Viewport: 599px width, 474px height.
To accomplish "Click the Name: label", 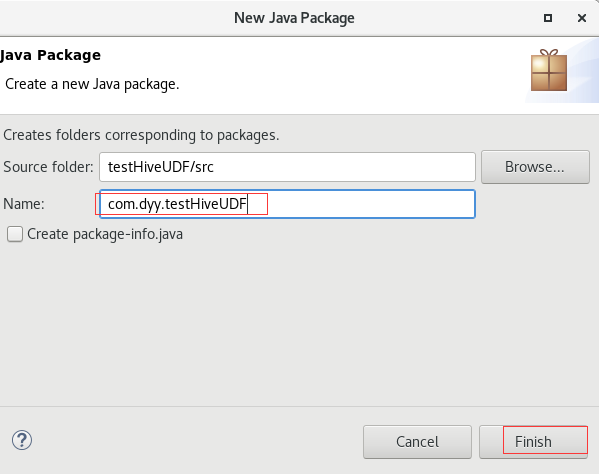I will pyautogui.click(x=24, y=204).
